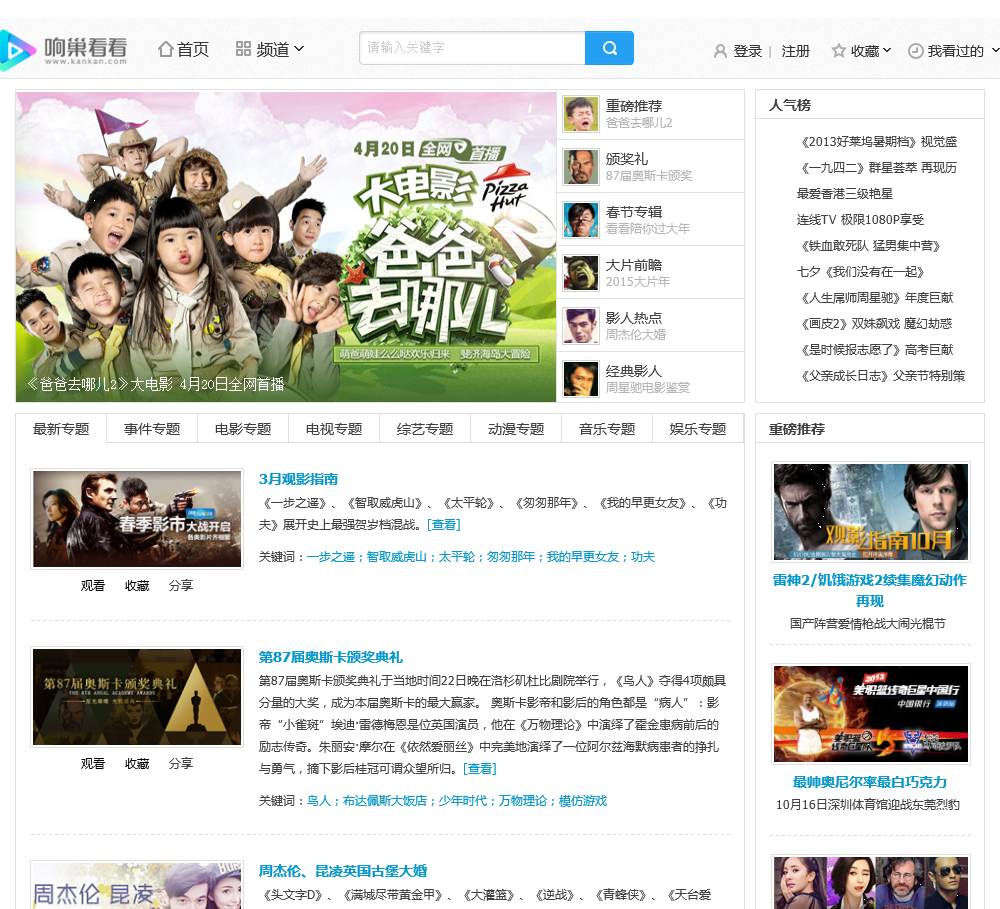This screenshot has width=1000, height=909.
Task: Open 最爱香港三级艳星 ranking entry
Action: coord(845,194)
